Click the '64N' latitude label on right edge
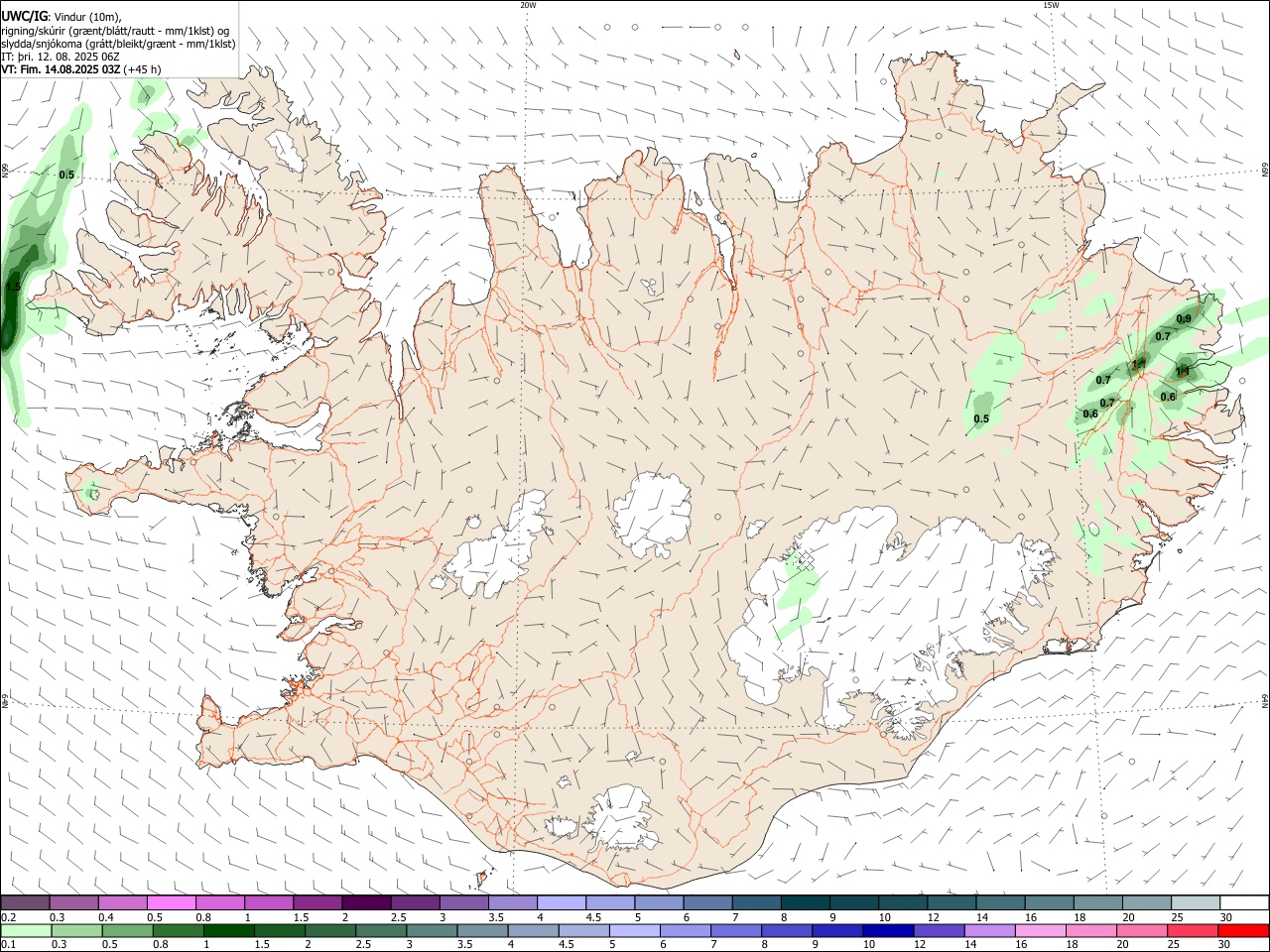The image size is (1270, 952). pyautogui.click(x=1265, y=701)
